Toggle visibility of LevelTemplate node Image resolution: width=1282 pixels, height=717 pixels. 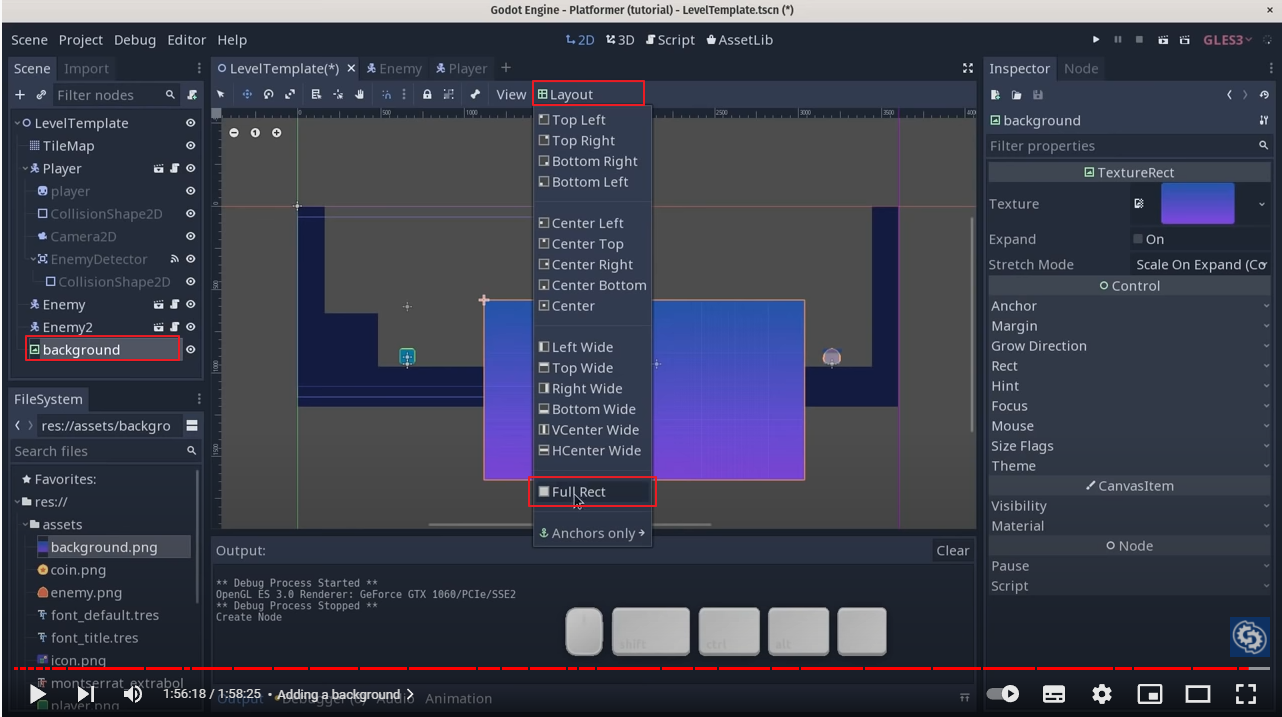(190, 123)
